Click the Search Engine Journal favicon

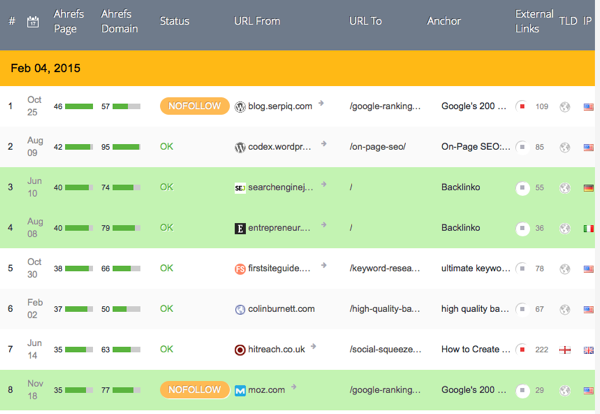(240, 187)
